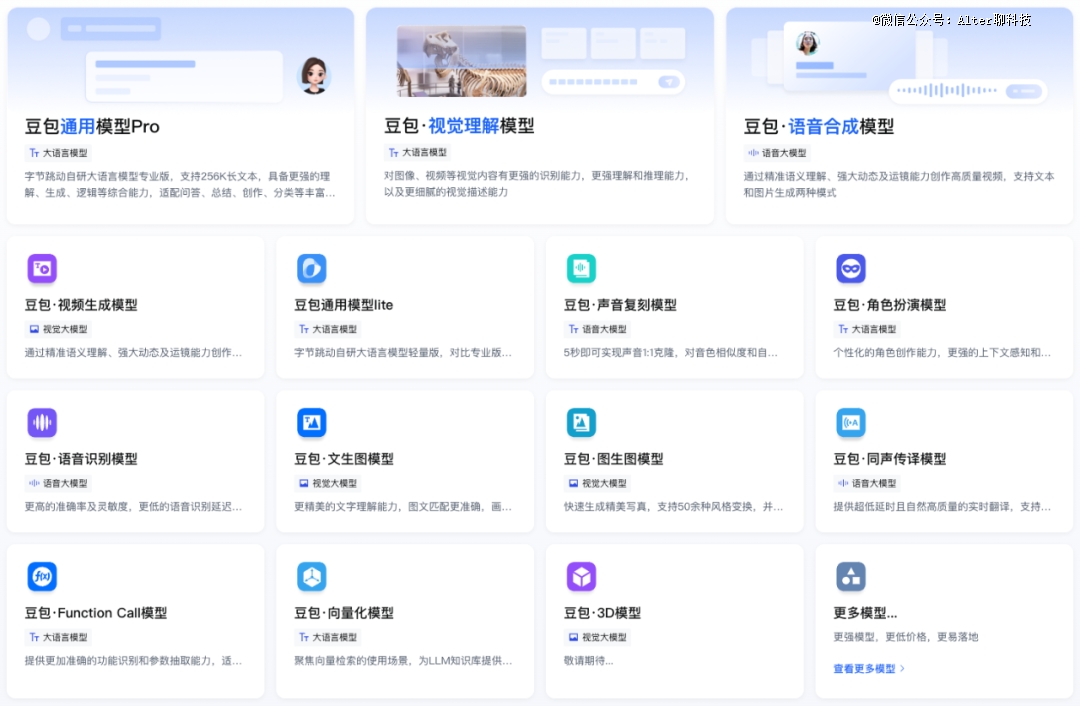Click the 豆包·同声传译模型 icon
1080x706 pixels.
pyautogui.click(x=851, y=422)
